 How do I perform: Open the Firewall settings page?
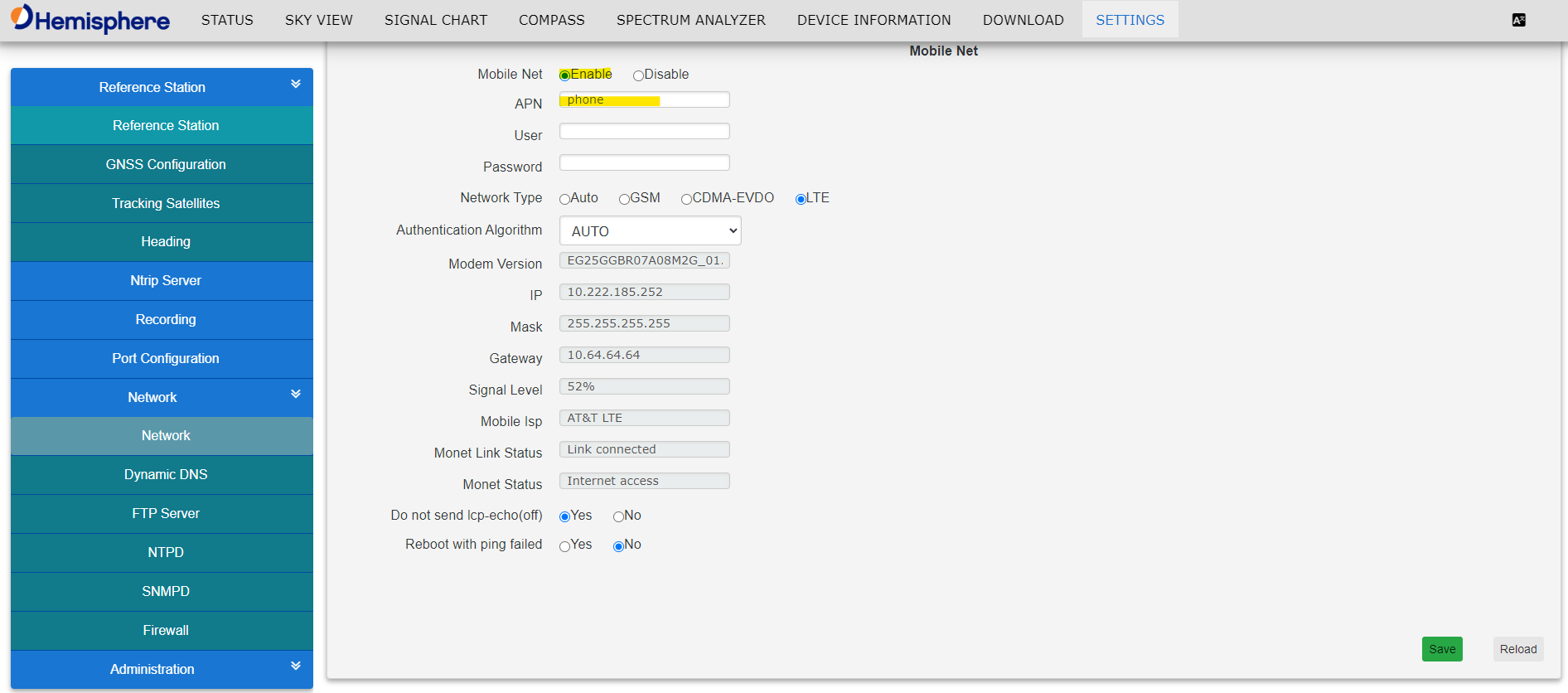click(x=166, y=630)
